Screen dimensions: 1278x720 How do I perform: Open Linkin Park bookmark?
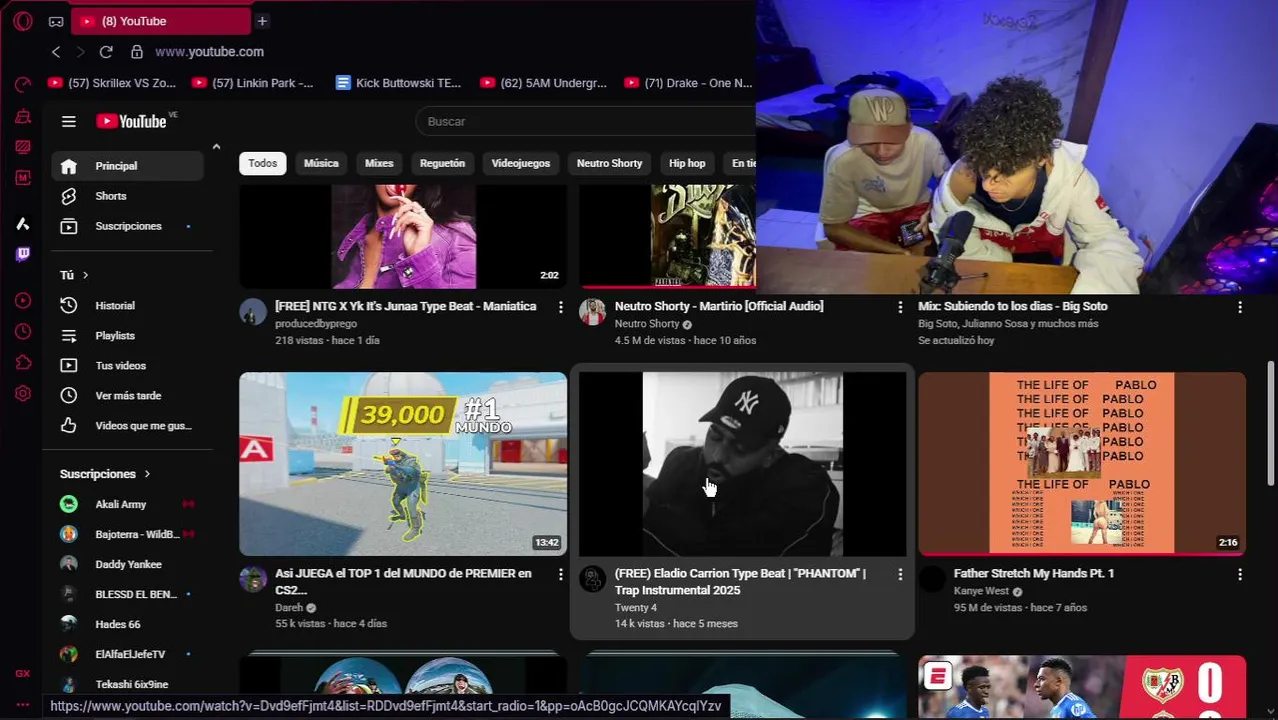click(x=252, y=83)
